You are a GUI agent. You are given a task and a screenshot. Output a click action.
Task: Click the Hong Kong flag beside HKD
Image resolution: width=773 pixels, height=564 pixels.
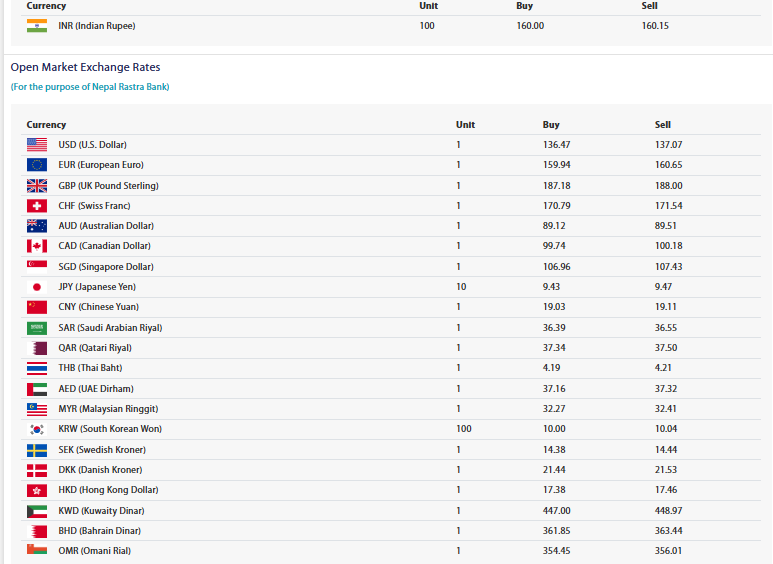click(x=37, y=491)
